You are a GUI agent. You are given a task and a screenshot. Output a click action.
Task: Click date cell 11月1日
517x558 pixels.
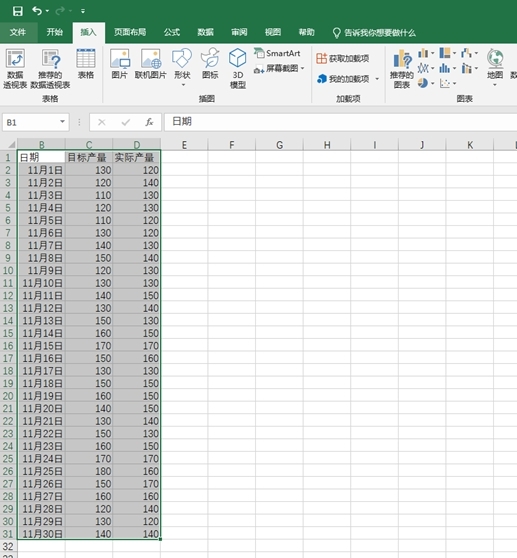[41, 170]
